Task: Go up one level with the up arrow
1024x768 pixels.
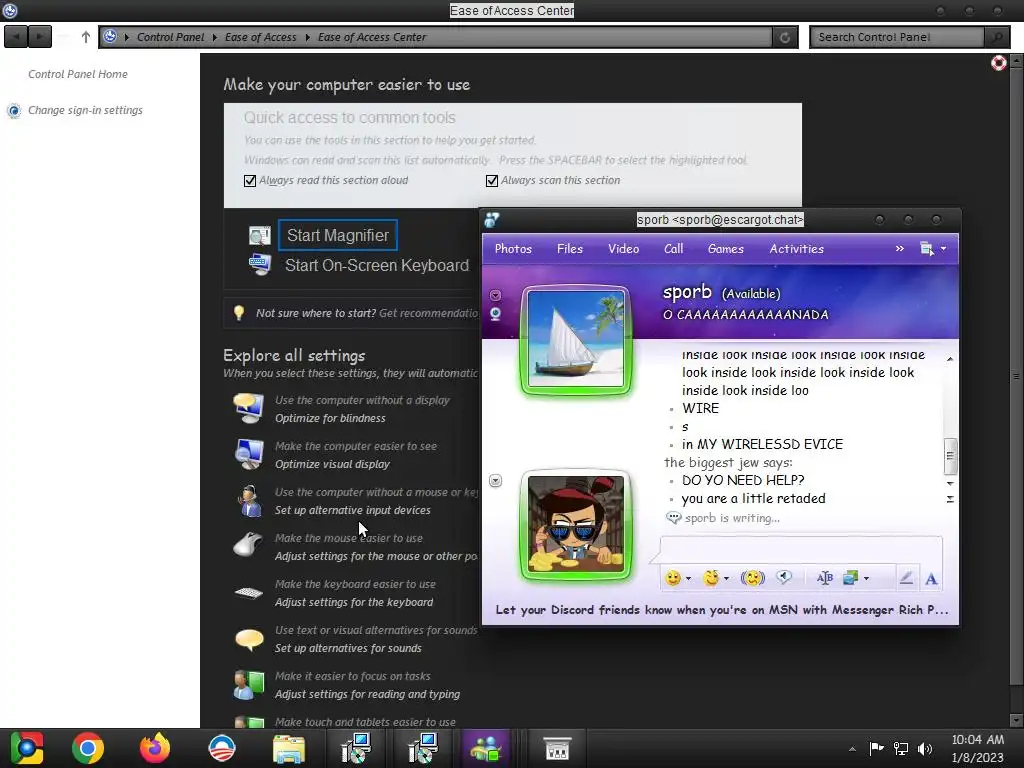Action: point(86,37)
